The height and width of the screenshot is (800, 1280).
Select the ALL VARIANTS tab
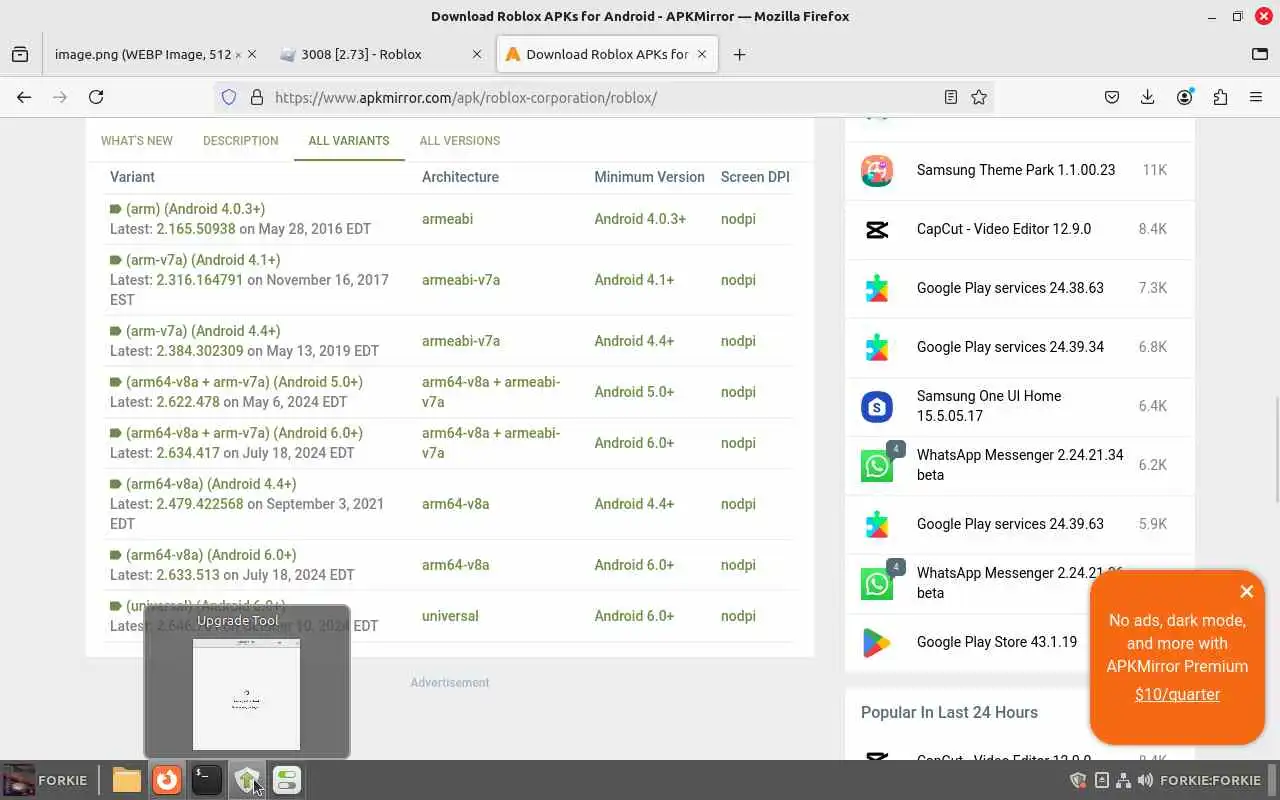[x=349, y=140]
